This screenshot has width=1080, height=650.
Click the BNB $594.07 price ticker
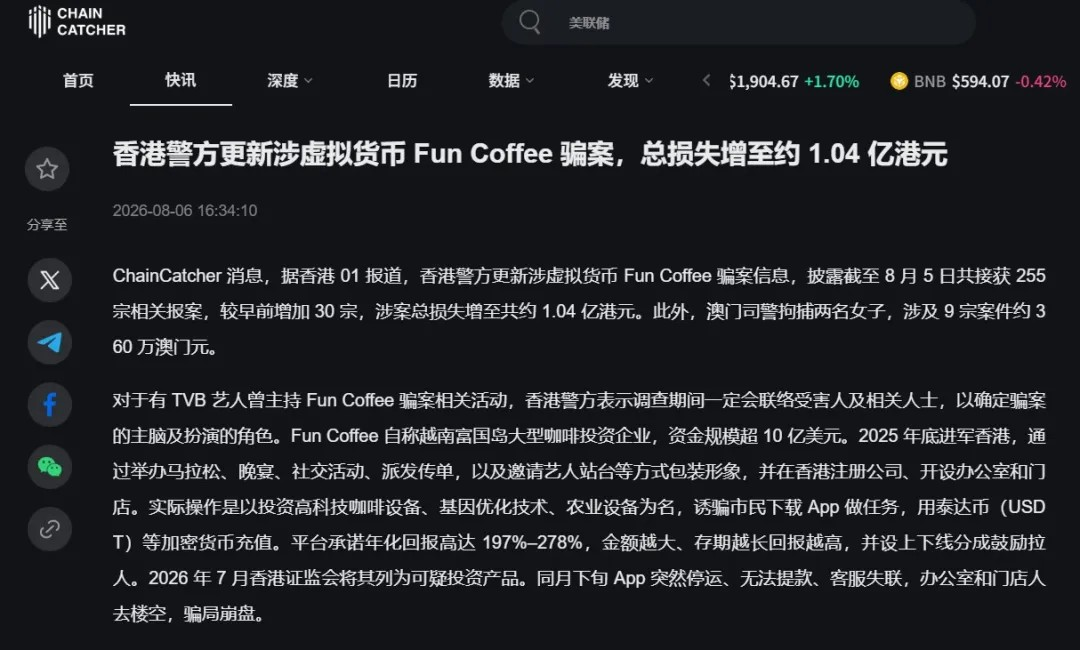978,81
